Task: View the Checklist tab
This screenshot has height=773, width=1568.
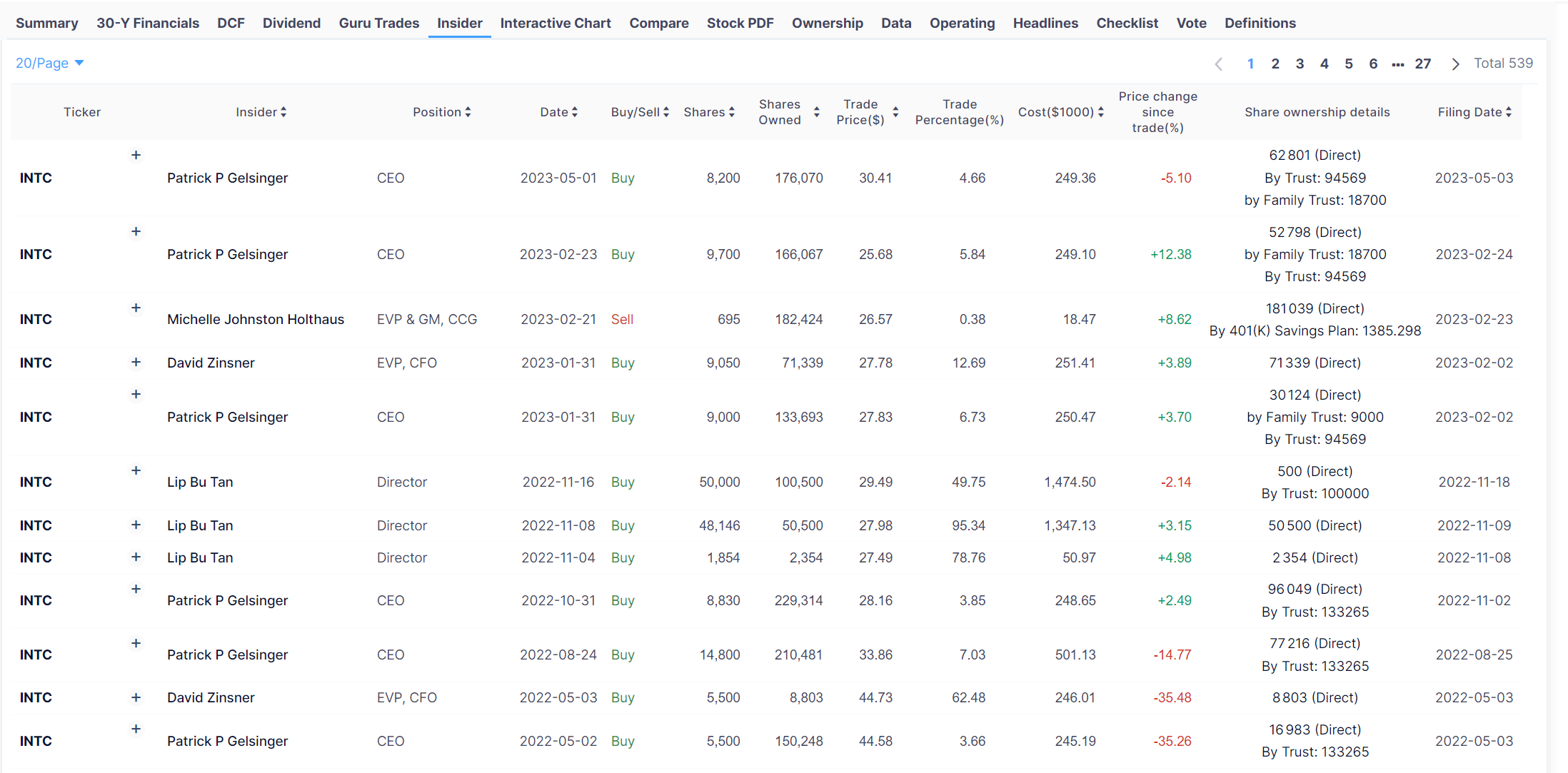Action: tap(1127, 23)
